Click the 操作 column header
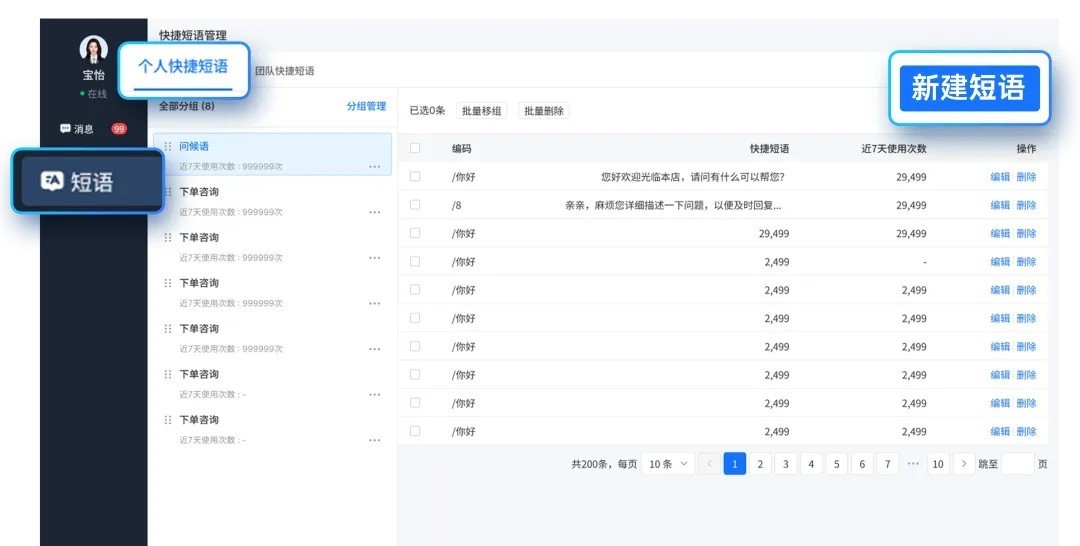The width and height of the screenshot is (1080, 546). pyautogui.click(x=1026, y=149)
